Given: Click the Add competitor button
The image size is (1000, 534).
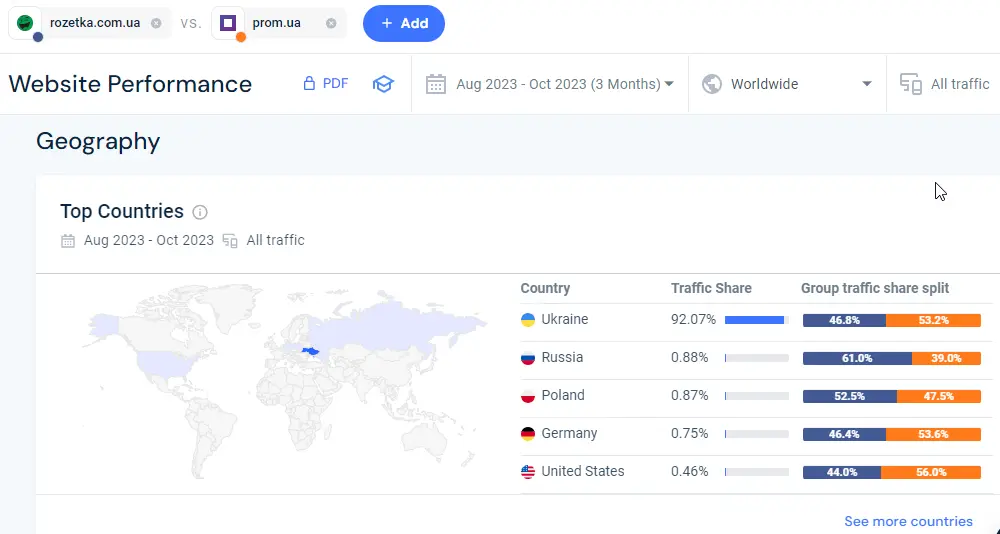Looking at the screenshot, I should click(x=404, y=24).
